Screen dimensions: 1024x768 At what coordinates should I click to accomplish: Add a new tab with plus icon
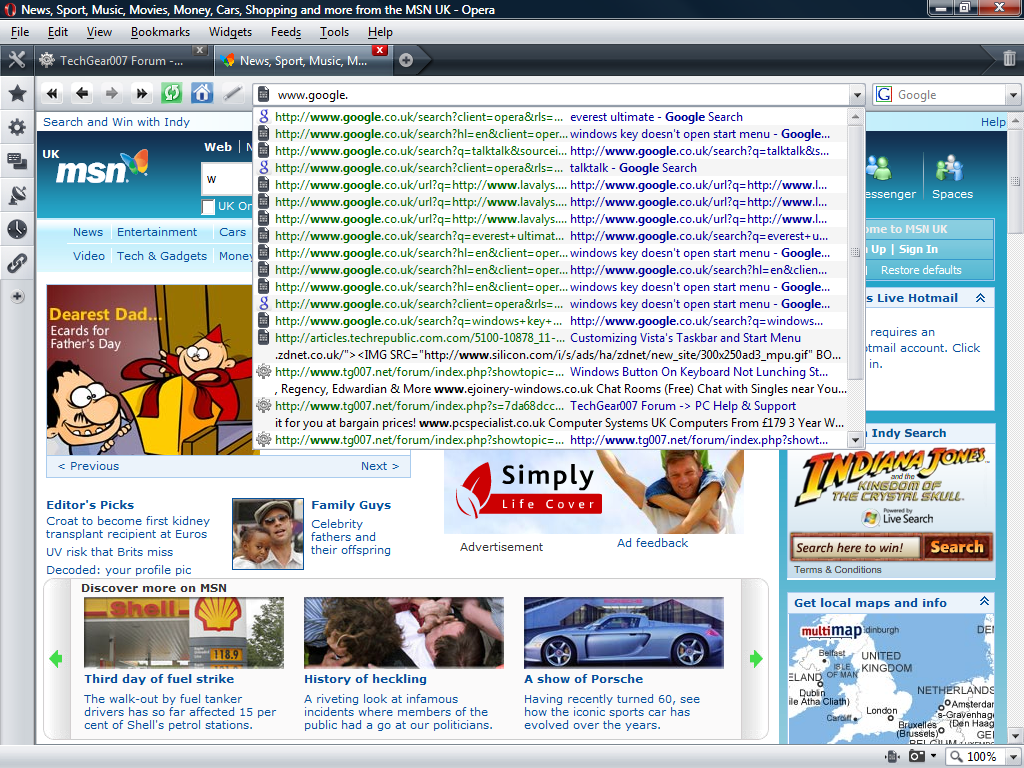(x=406, y=60)
